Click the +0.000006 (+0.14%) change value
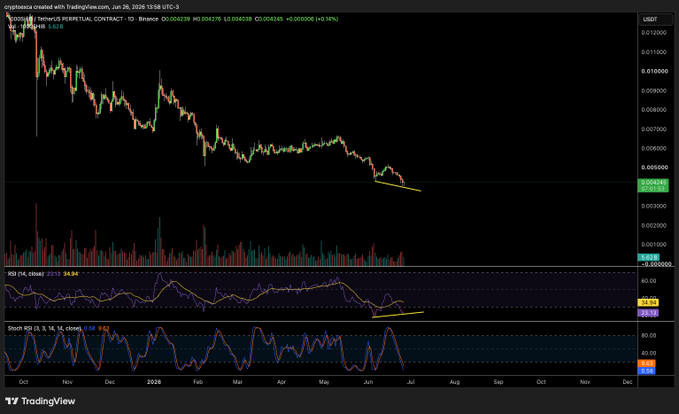Screen dimensions: 679x414 pos(312,19)
